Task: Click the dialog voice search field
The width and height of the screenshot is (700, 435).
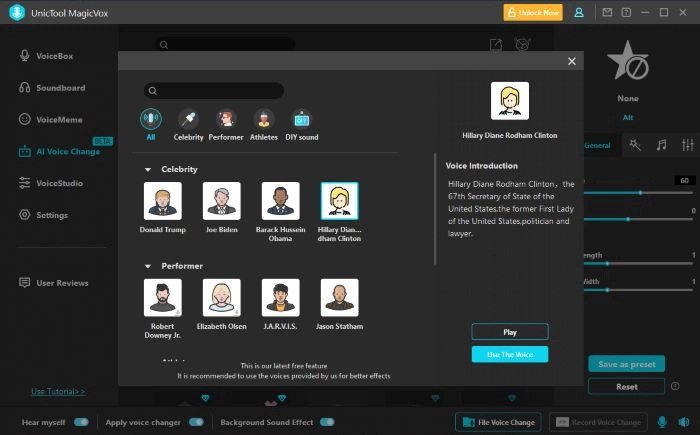Action: click(214, 91)
